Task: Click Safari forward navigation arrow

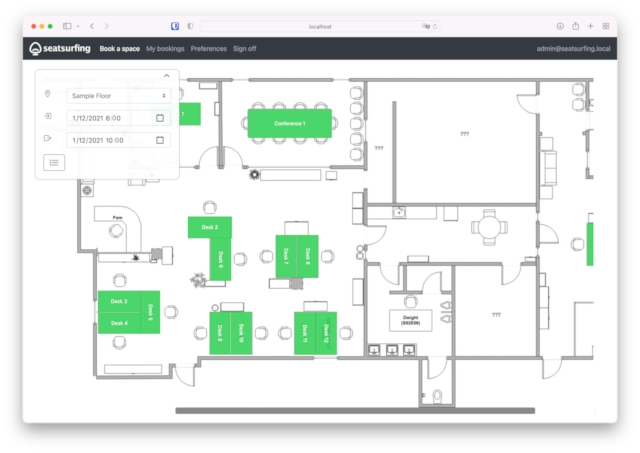Action: [107, 26]
